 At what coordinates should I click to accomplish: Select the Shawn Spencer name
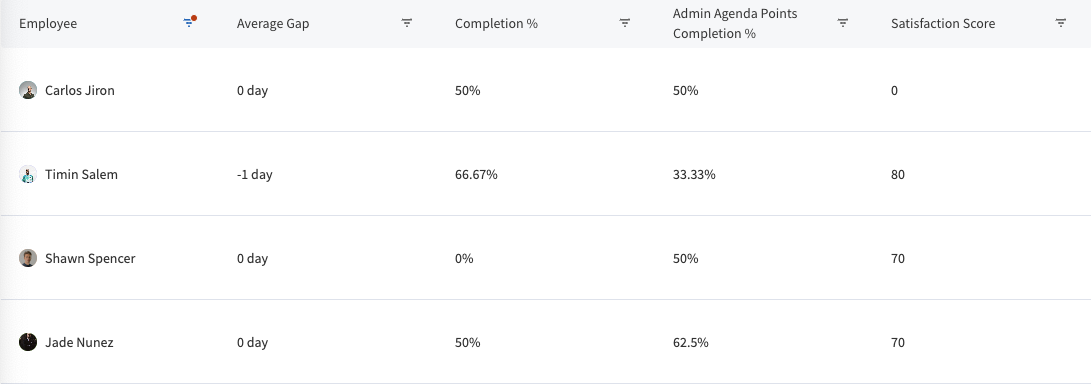click(90, 258)
